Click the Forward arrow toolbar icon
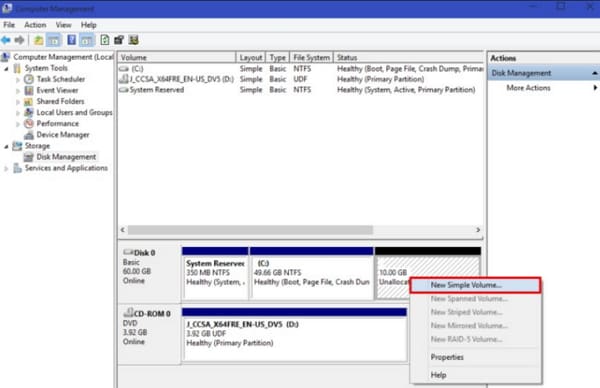The height and width of the screenshot is (388, 600). (19, 40)
